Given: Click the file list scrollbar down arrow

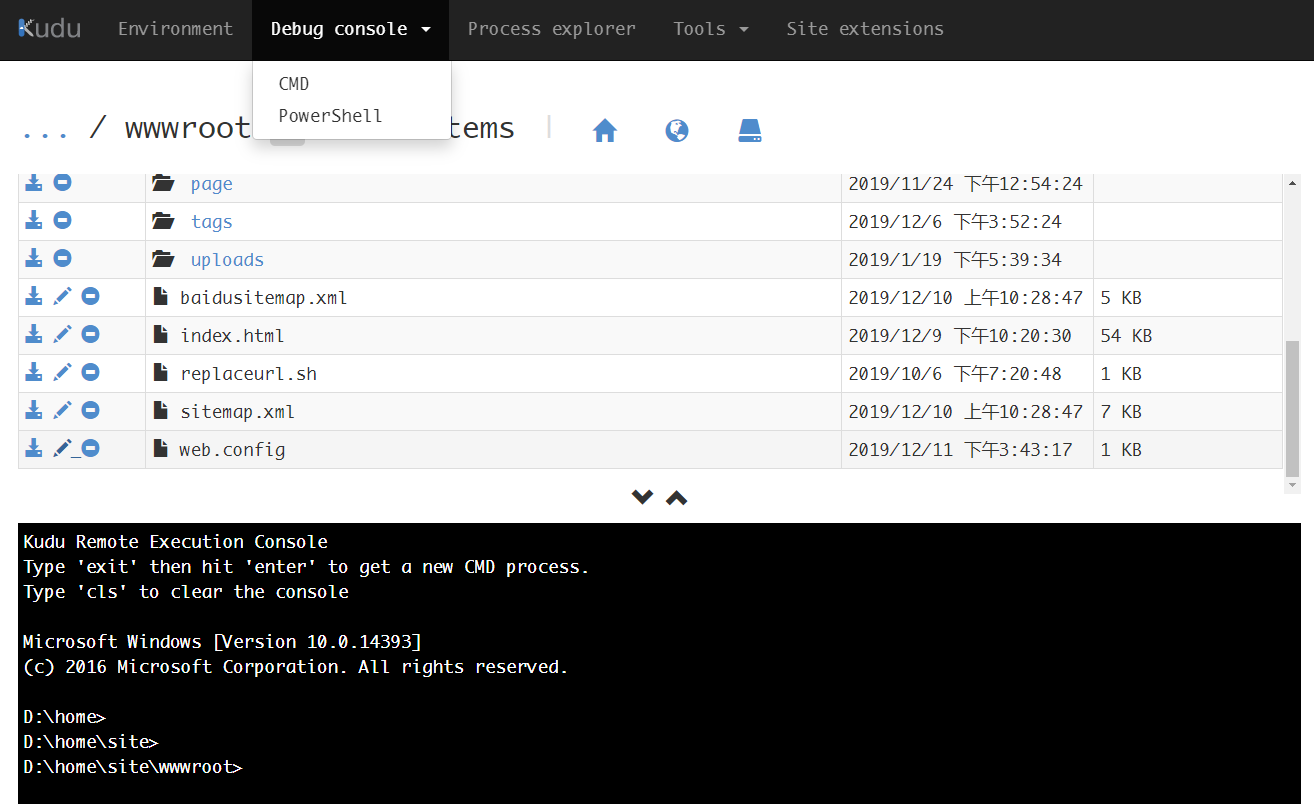Looking at the screenshot, I should click(1292, 484).
